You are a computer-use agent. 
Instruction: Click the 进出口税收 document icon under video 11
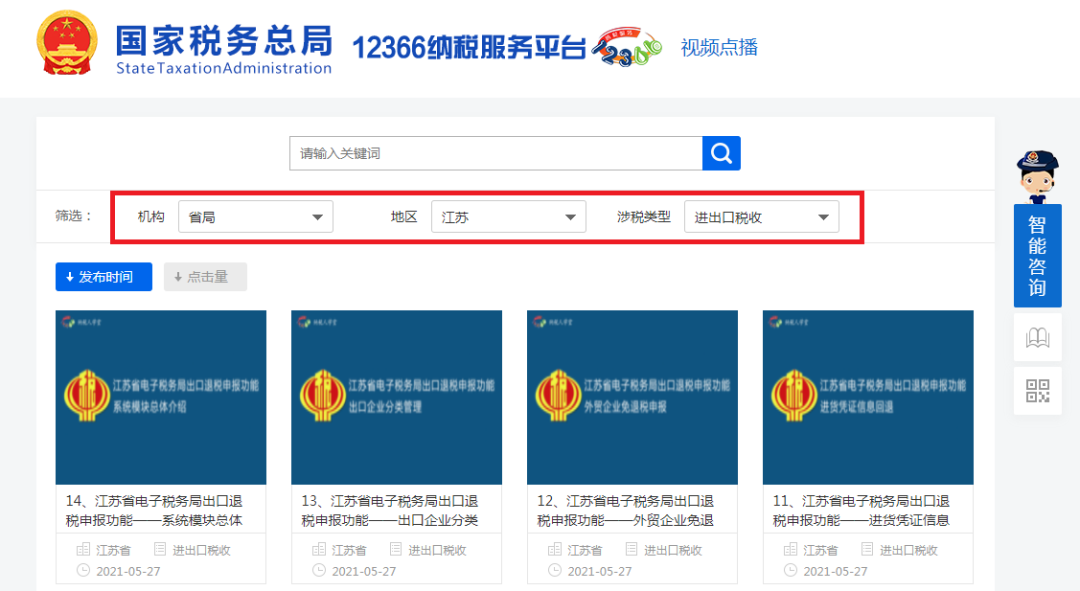(x=867, y=549)
